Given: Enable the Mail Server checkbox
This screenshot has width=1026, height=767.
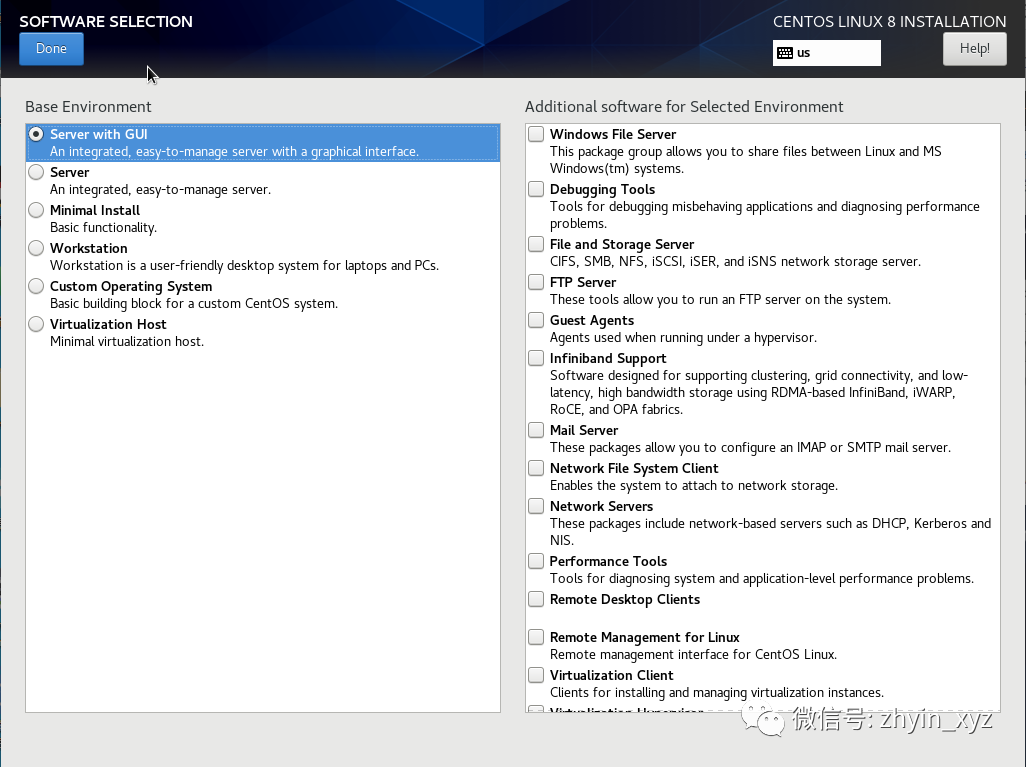Looking at the screenshot, I should pyautogui.click(x=536, y=430).
